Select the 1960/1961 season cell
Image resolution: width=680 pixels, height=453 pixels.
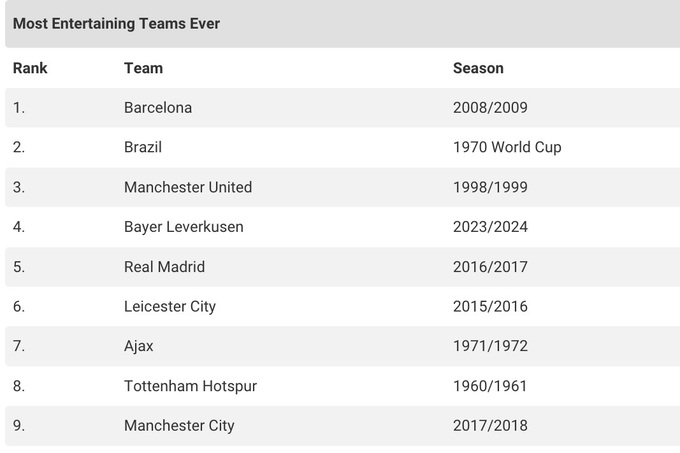point(490,386)
